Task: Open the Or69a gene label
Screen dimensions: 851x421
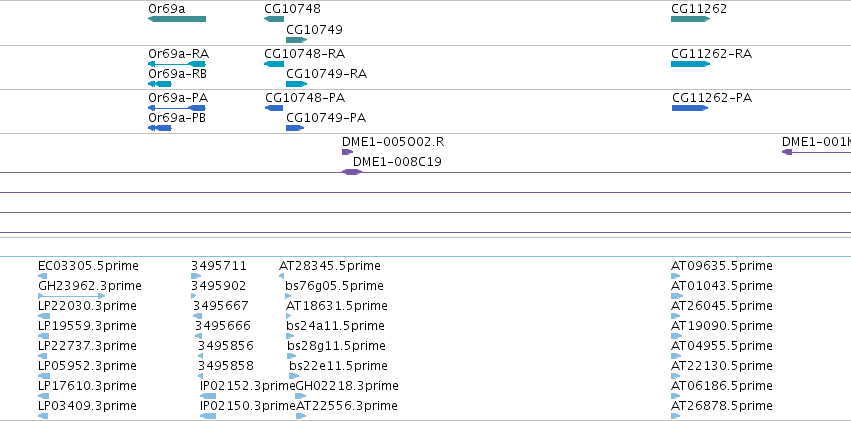Action: 166,9
